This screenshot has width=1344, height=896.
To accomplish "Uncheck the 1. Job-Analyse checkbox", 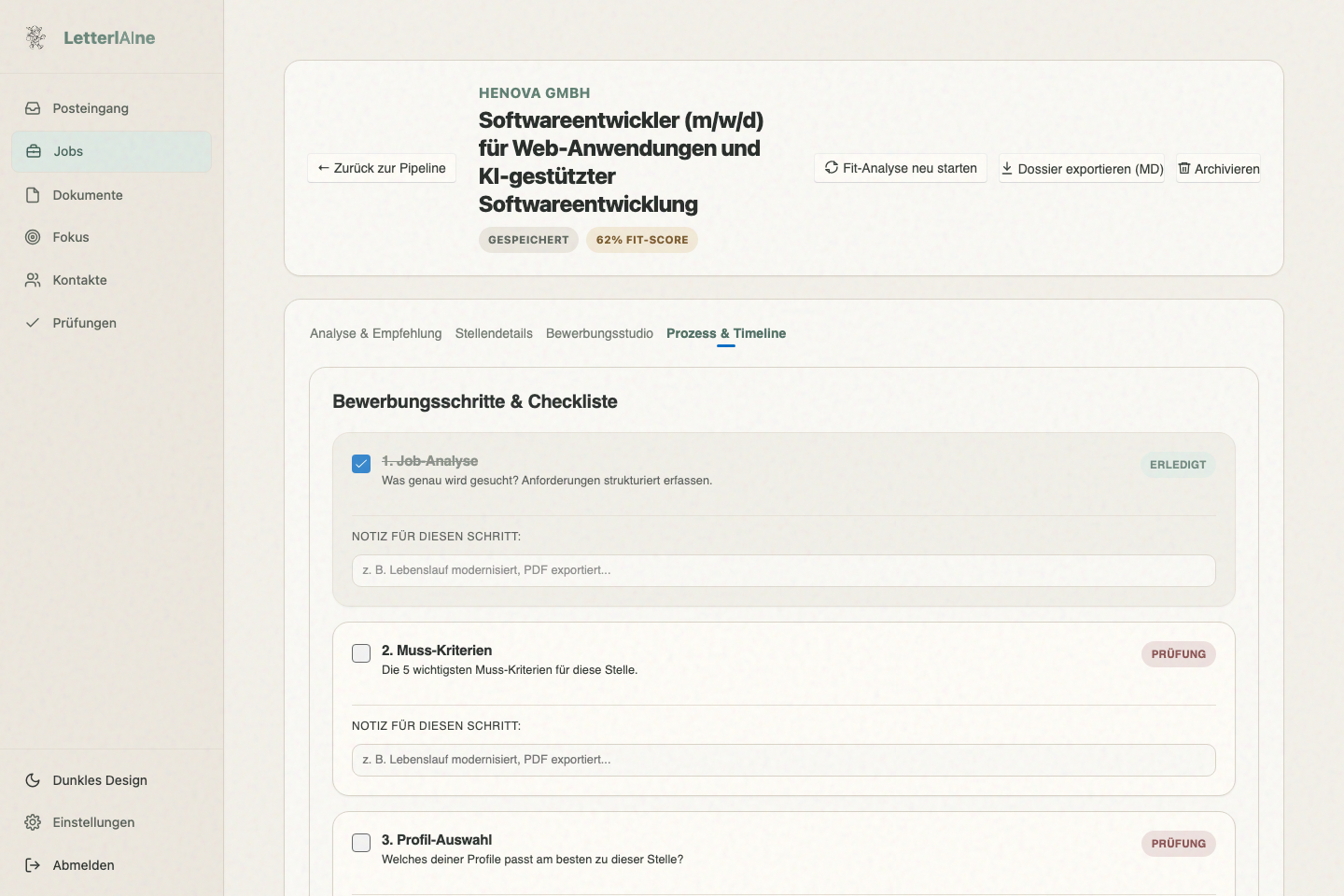I will pos(361,464).
